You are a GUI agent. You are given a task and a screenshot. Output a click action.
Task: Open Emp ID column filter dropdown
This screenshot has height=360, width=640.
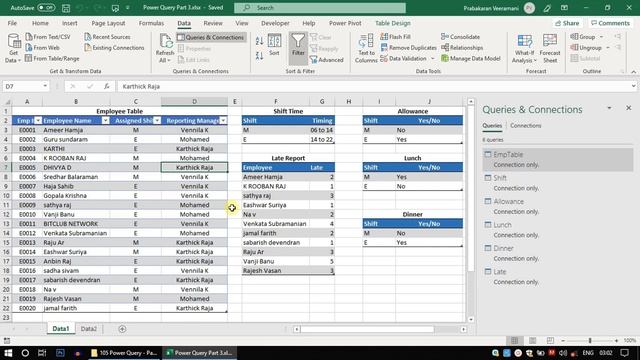point(38,120)
